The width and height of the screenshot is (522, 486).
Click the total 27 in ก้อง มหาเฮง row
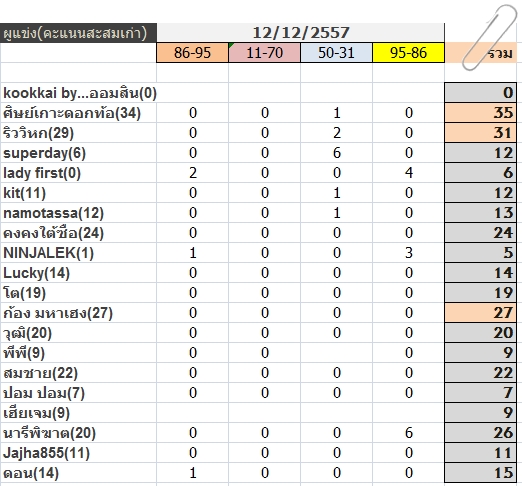(x=481, y=313)
